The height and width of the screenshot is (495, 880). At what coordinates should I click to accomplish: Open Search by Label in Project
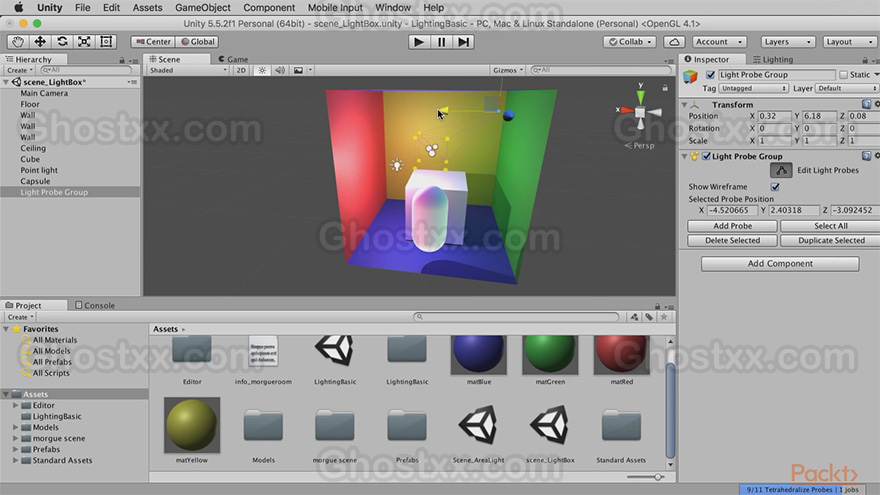649,317
